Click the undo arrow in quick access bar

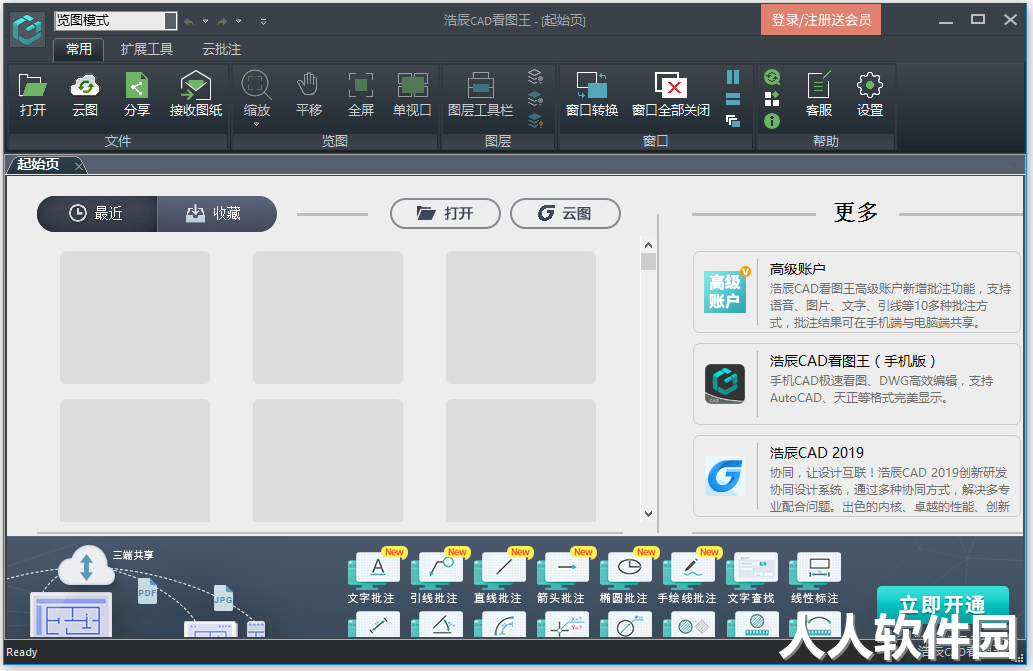189,21
